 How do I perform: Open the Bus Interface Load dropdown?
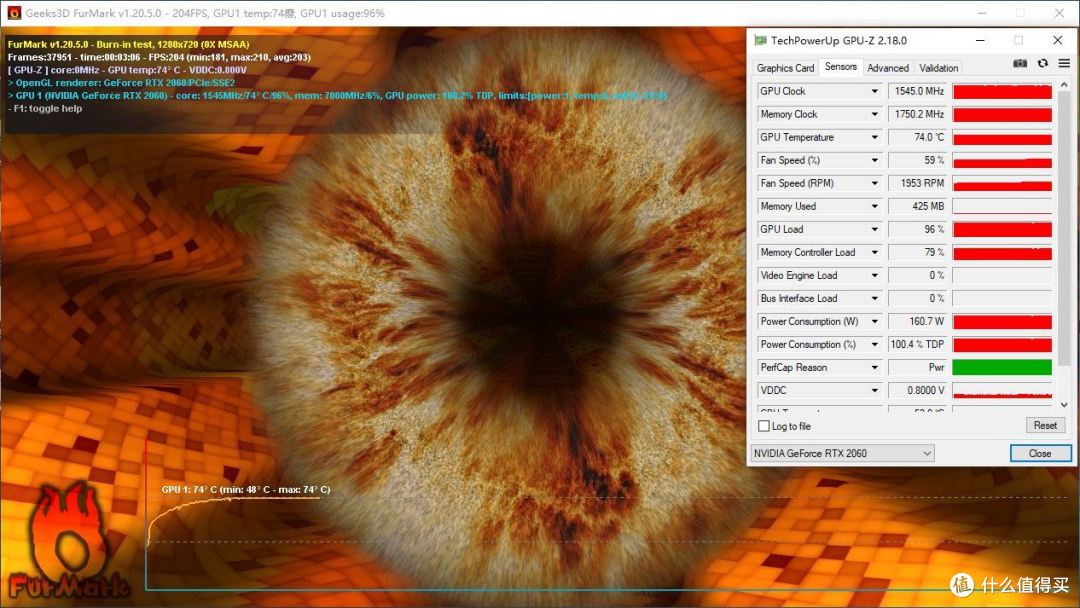pyautogui.click(x=874, y=298)
